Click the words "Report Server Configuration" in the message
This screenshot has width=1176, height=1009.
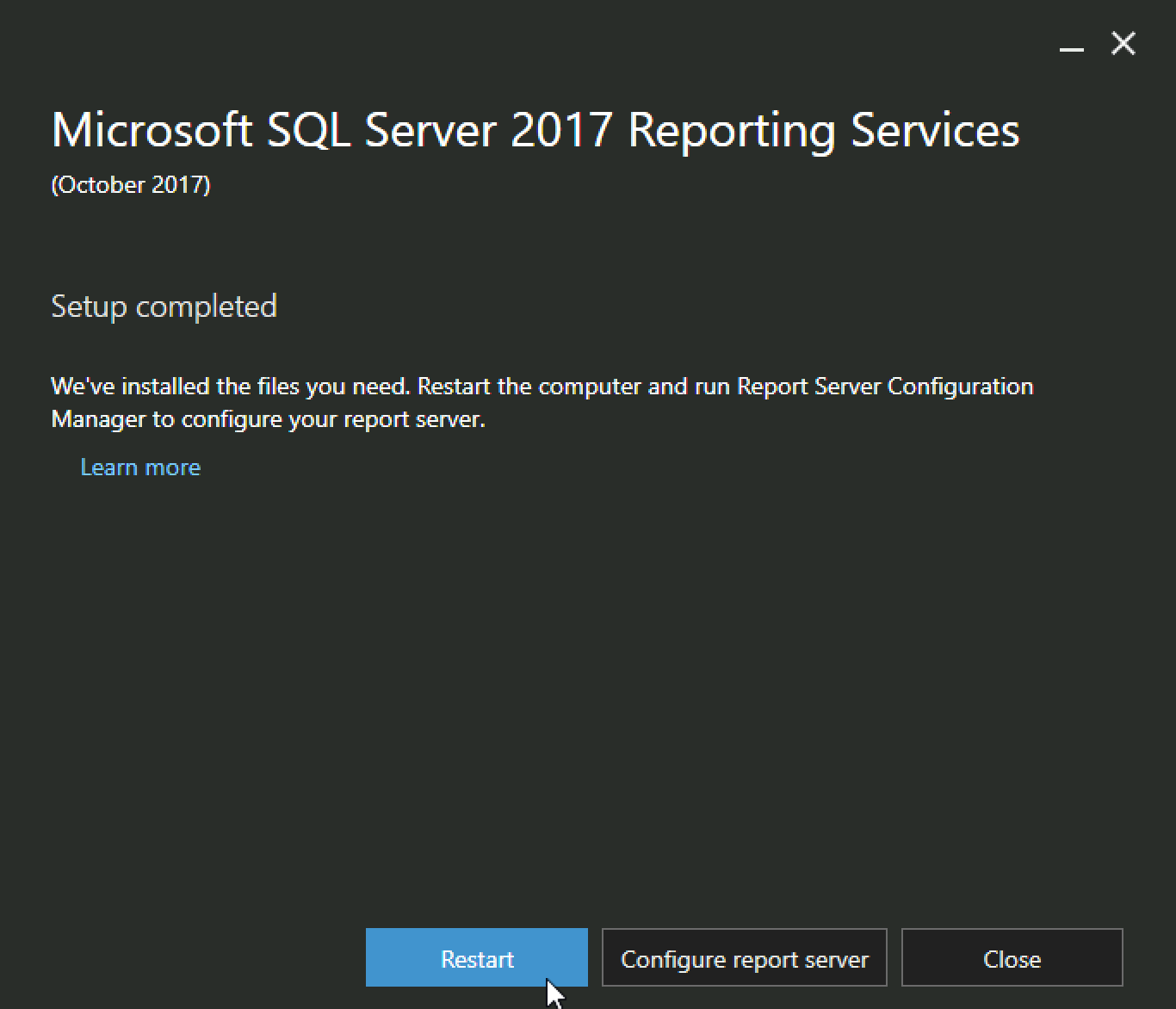click(x=885, y=387)
